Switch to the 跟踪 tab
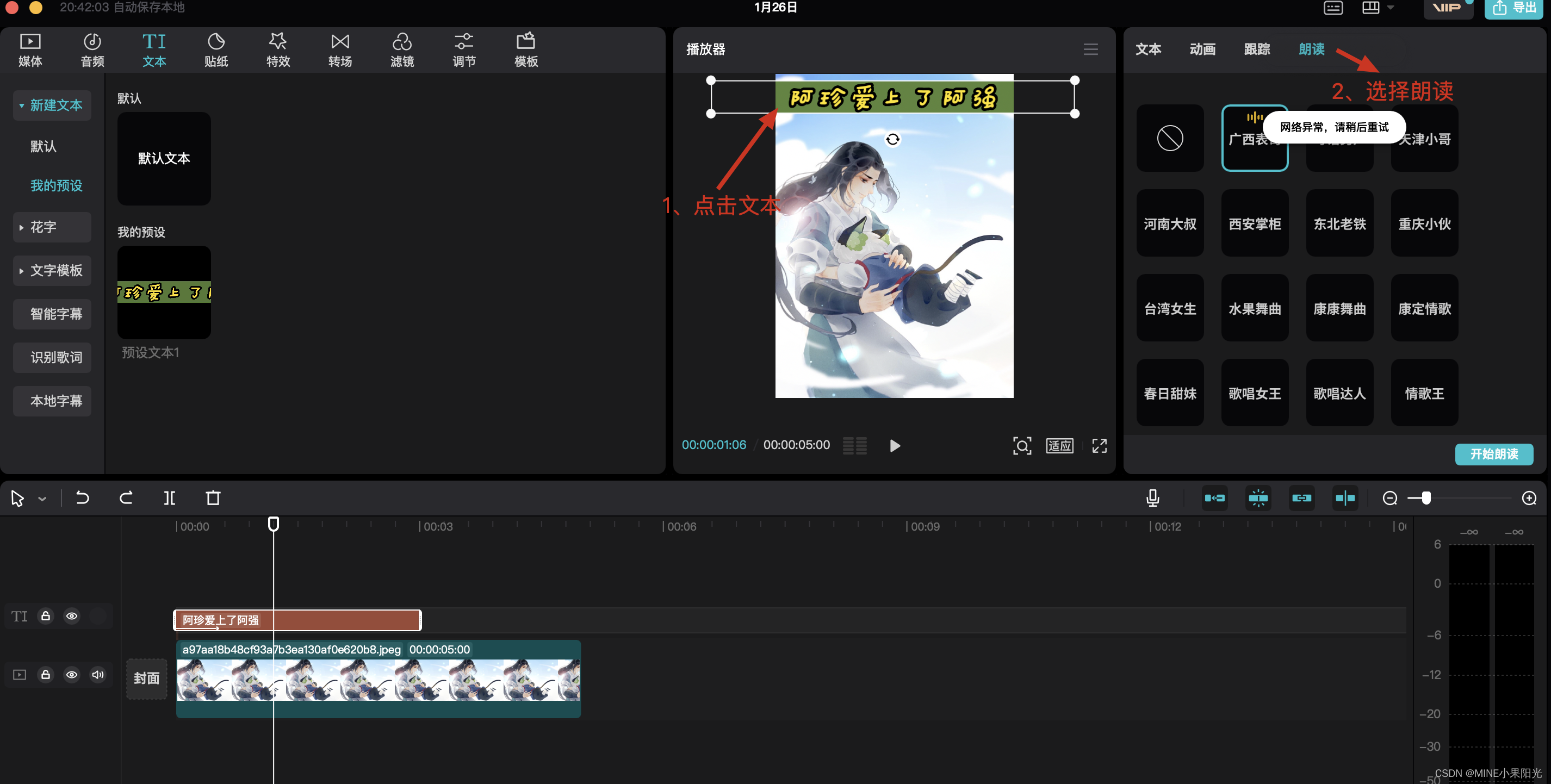 (1257, 49)
